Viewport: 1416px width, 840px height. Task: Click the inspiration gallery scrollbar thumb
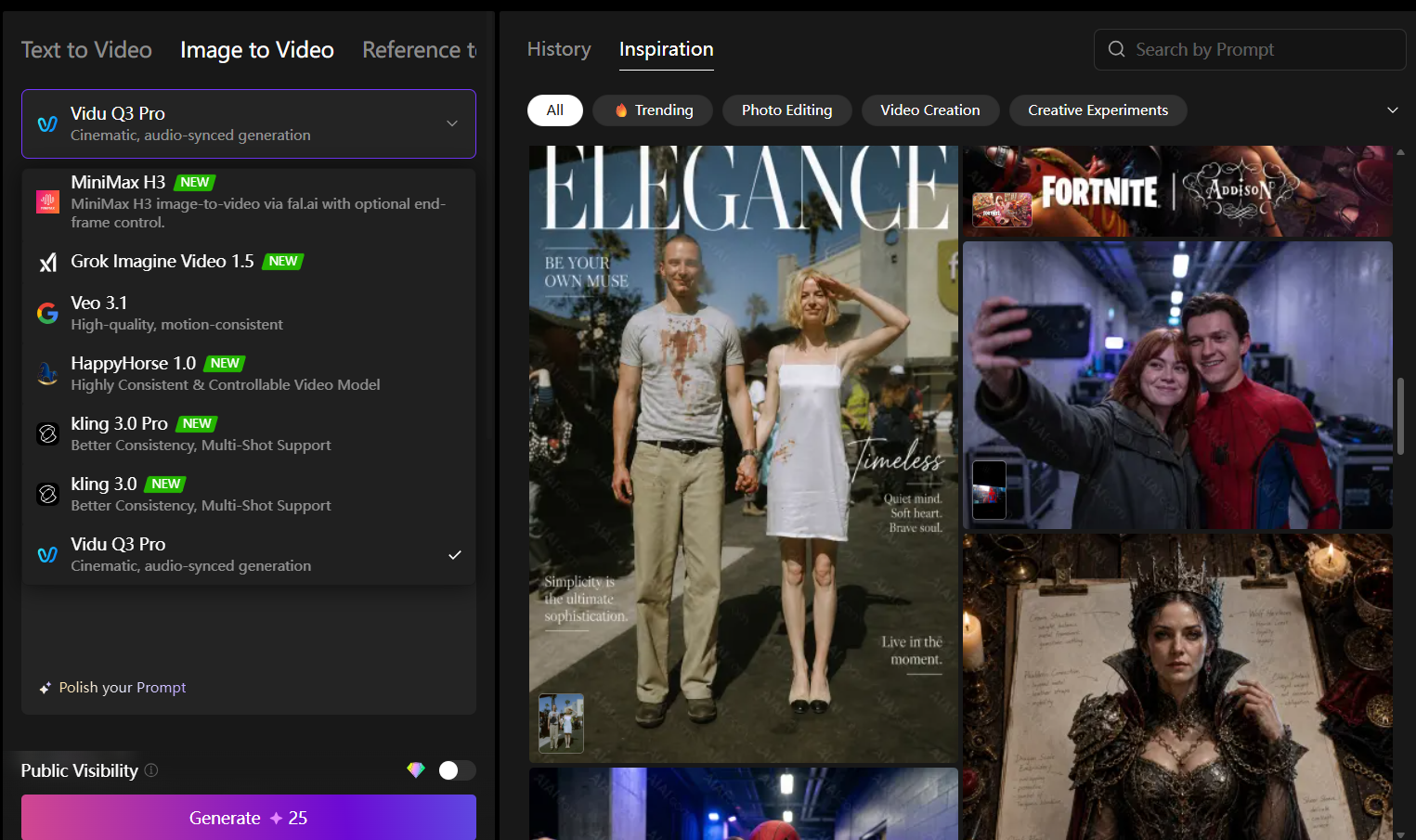point(1400,416)
